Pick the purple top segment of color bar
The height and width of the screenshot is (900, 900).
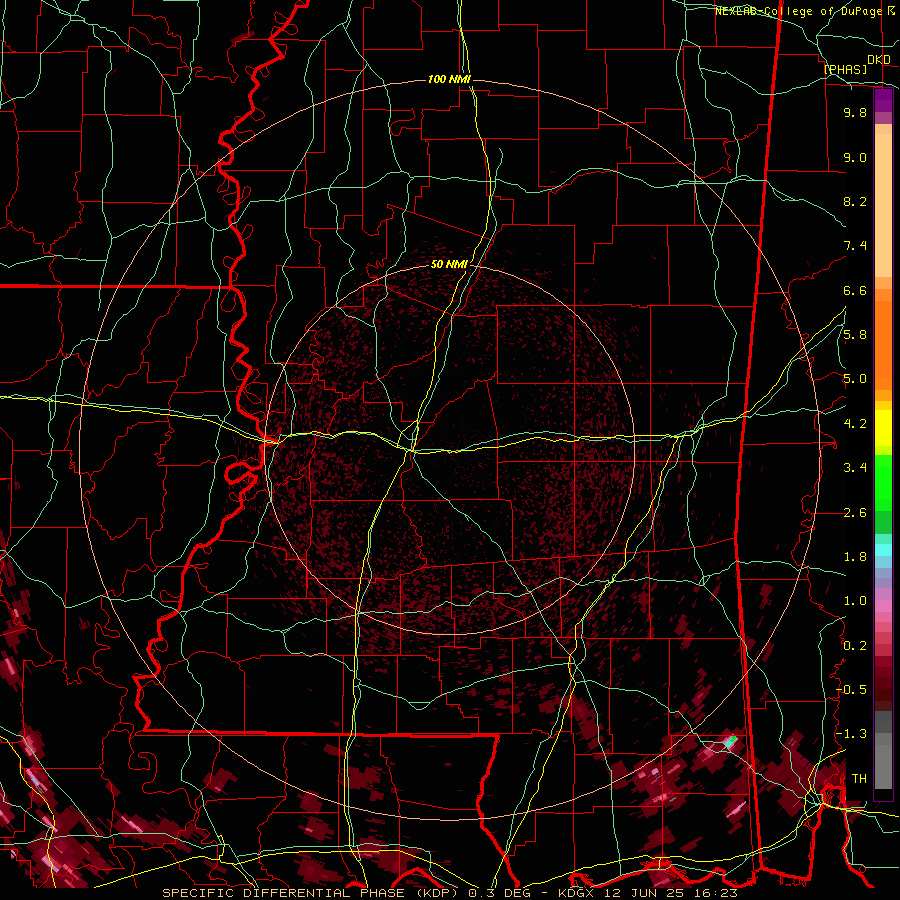click(883, 100)
